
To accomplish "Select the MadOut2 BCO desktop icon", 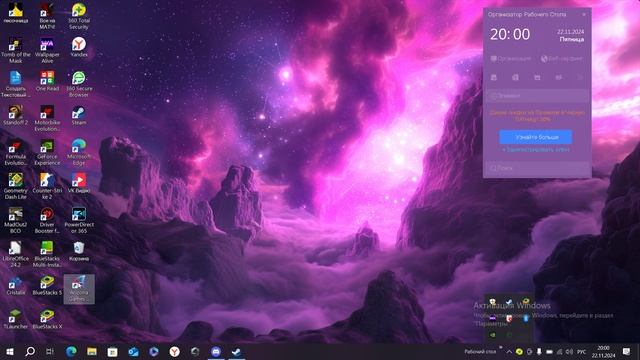I will tap(16, 220).
